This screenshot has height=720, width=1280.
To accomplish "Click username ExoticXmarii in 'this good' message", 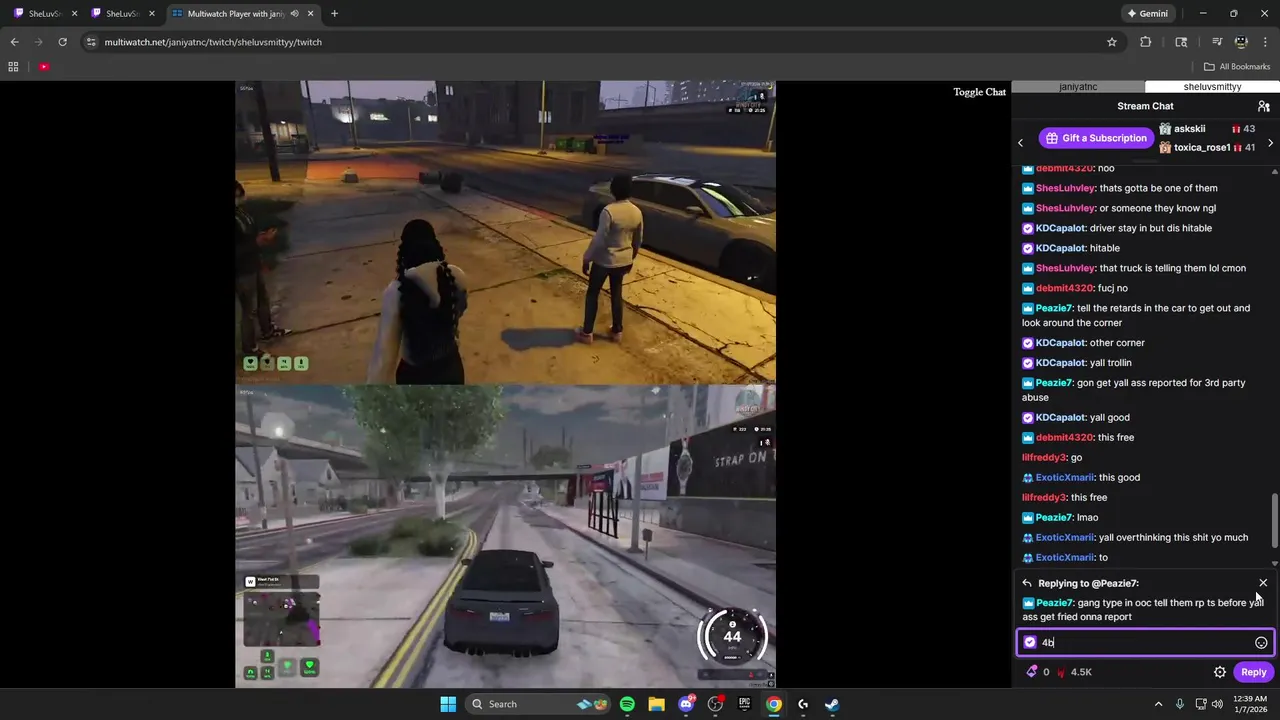I will tap(1065, 477).
